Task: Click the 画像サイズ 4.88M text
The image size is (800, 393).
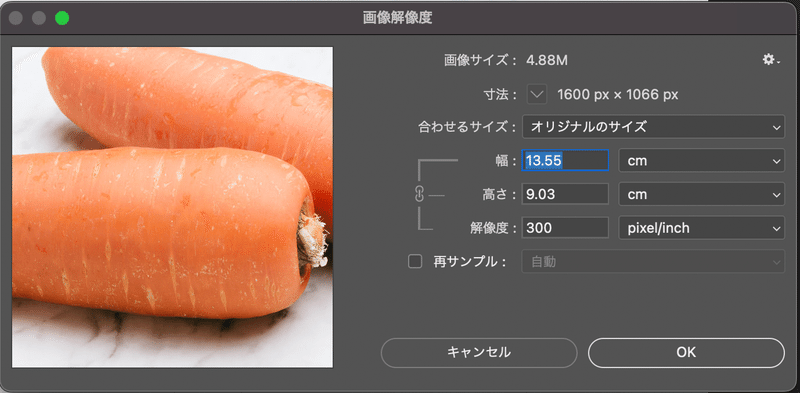Action: point(506,61)
